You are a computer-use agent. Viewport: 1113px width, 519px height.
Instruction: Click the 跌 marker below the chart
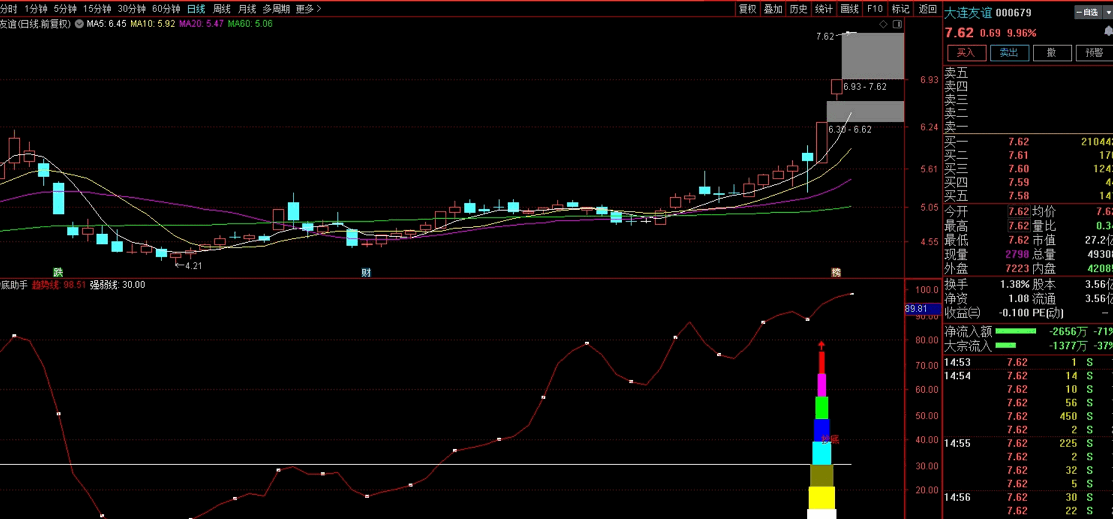click(x=57, y=272)
